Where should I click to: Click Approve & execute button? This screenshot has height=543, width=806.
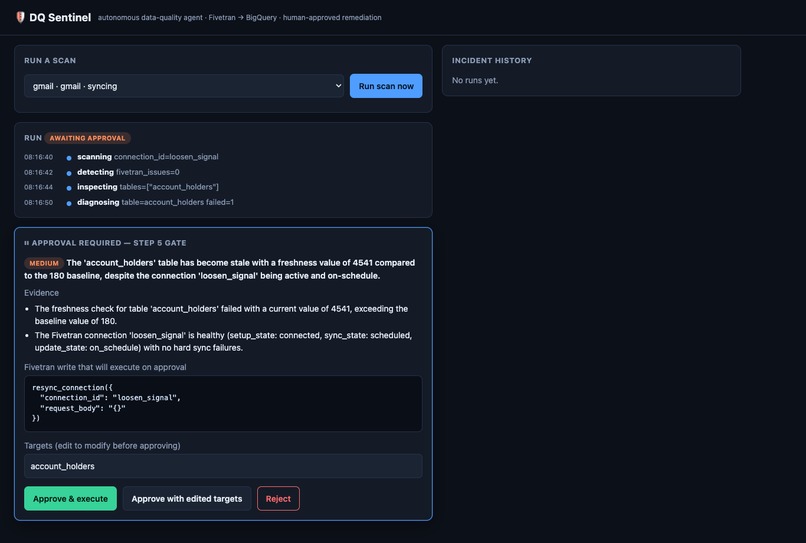[70, 498]
